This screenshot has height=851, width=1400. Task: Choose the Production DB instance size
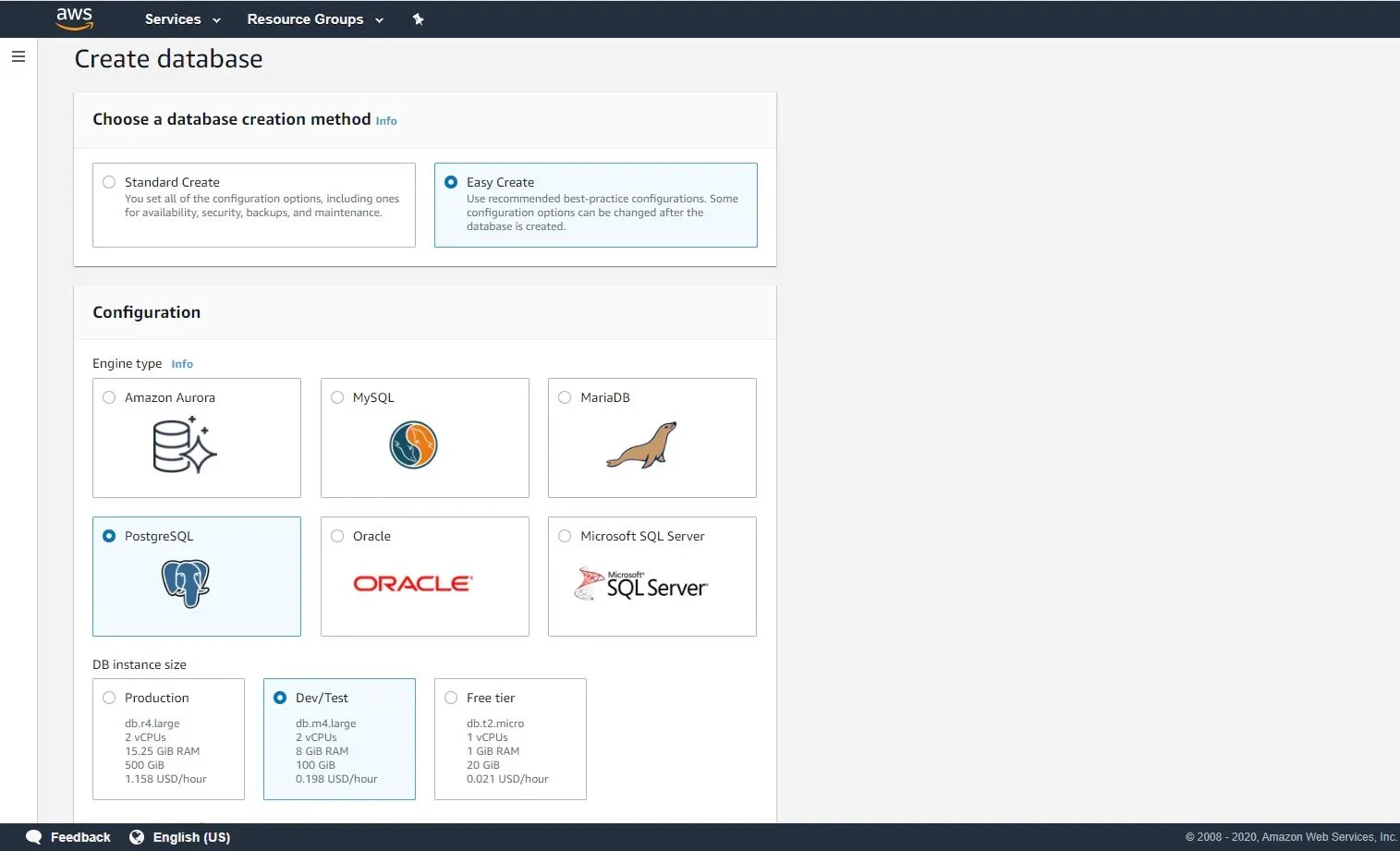(109, 698)
